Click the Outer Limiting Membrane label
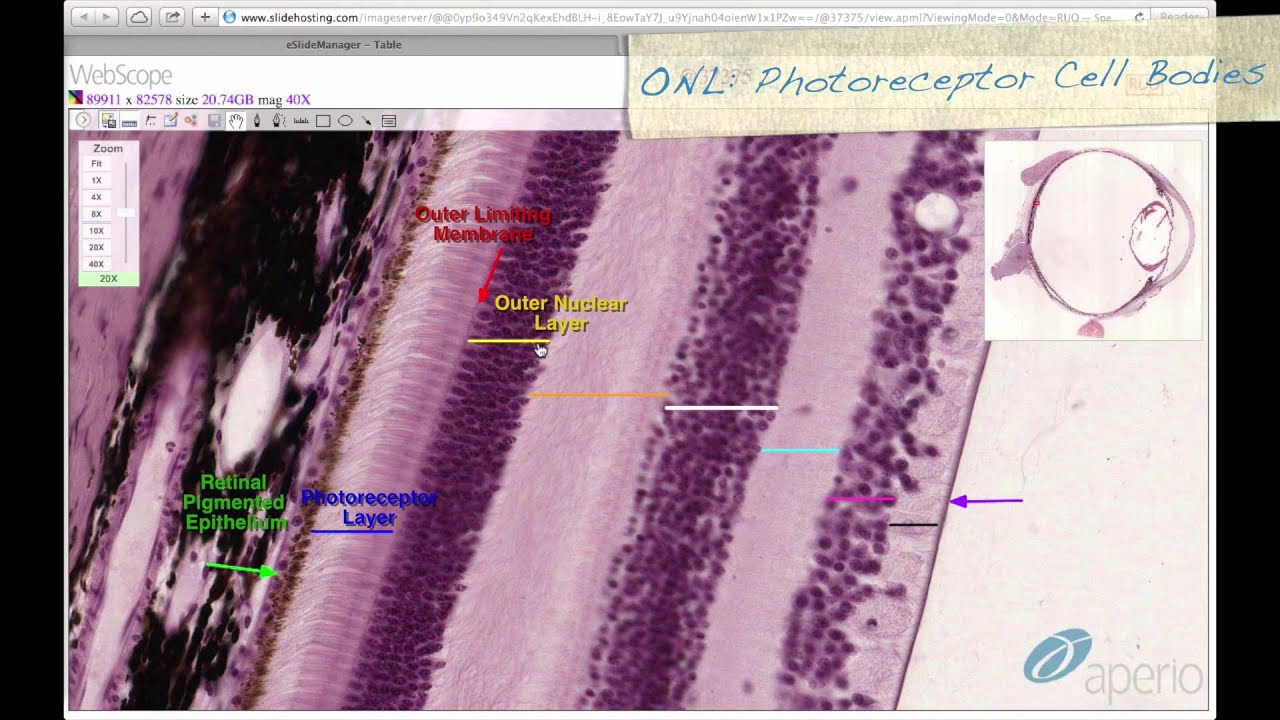Screen dimensions: 1280x720 tap(483, 224)
